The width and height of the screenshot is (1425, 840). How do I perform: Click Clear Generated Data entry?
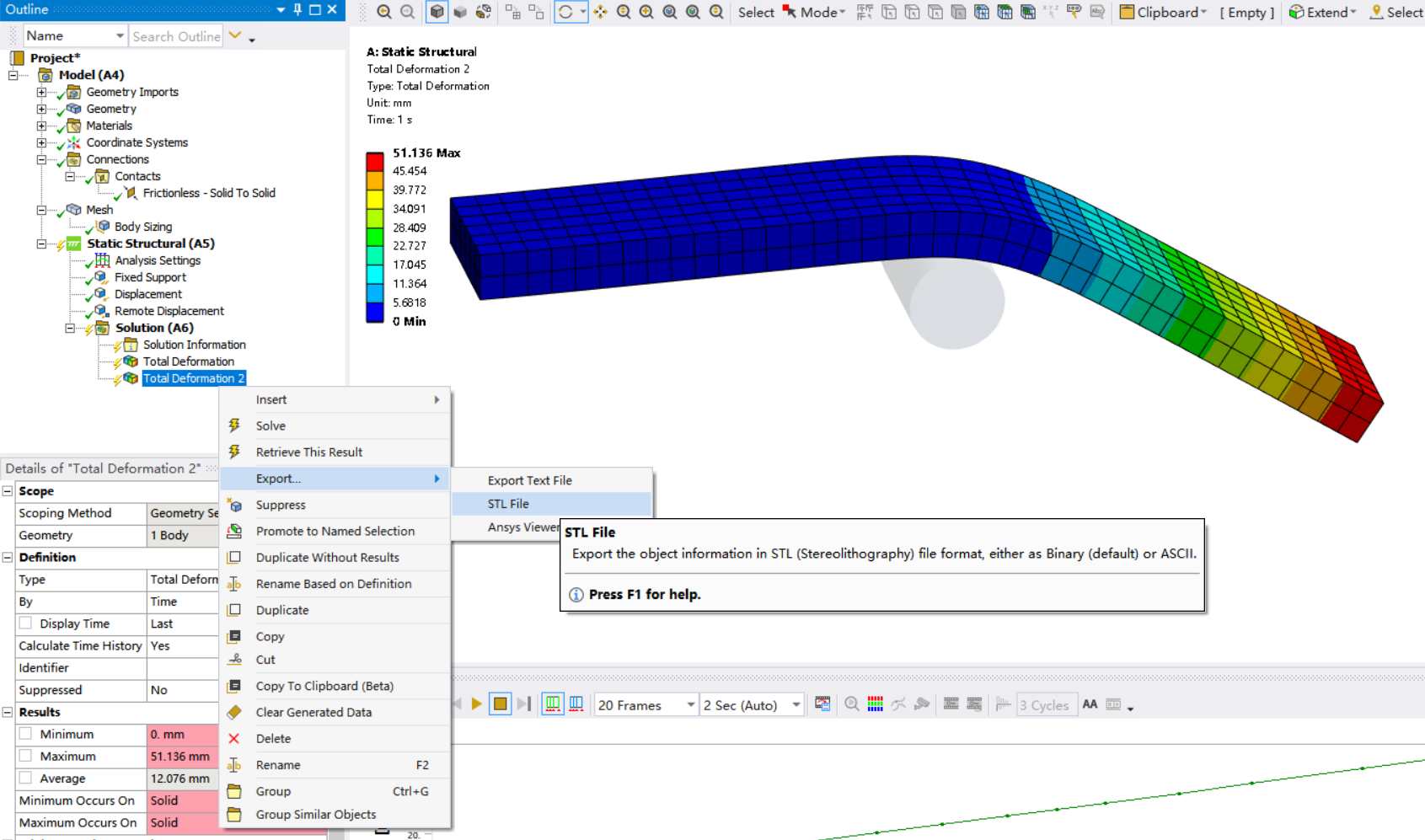coord(335,712)
